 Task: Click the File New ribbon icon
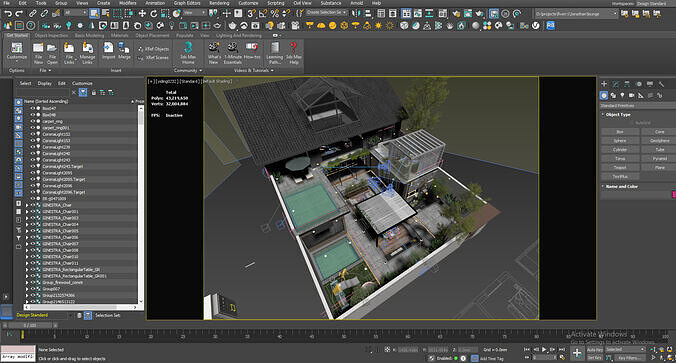38,53
